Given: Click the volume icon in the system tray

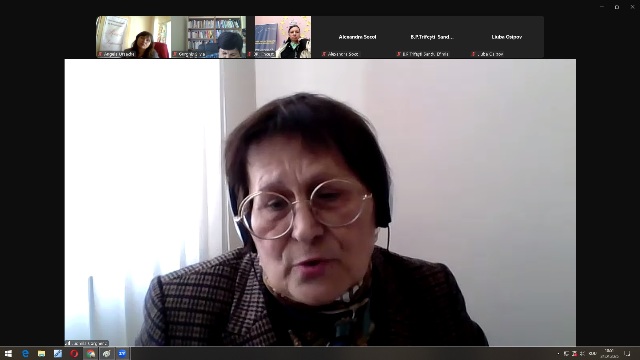Looking at the screenshot, I should point(582,353).
